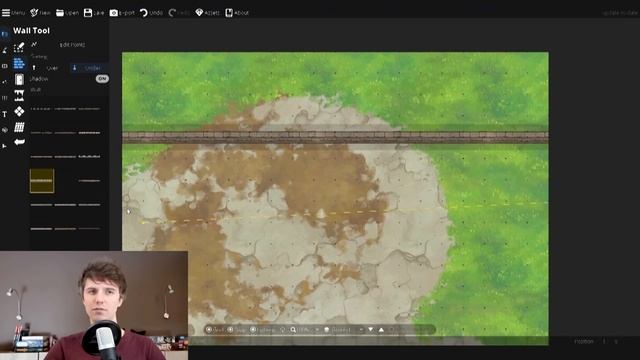Click Redo in the top toolbar
The height and width of the screenshot is (360, 640).
pyautogui.click(x=179, y=13)
